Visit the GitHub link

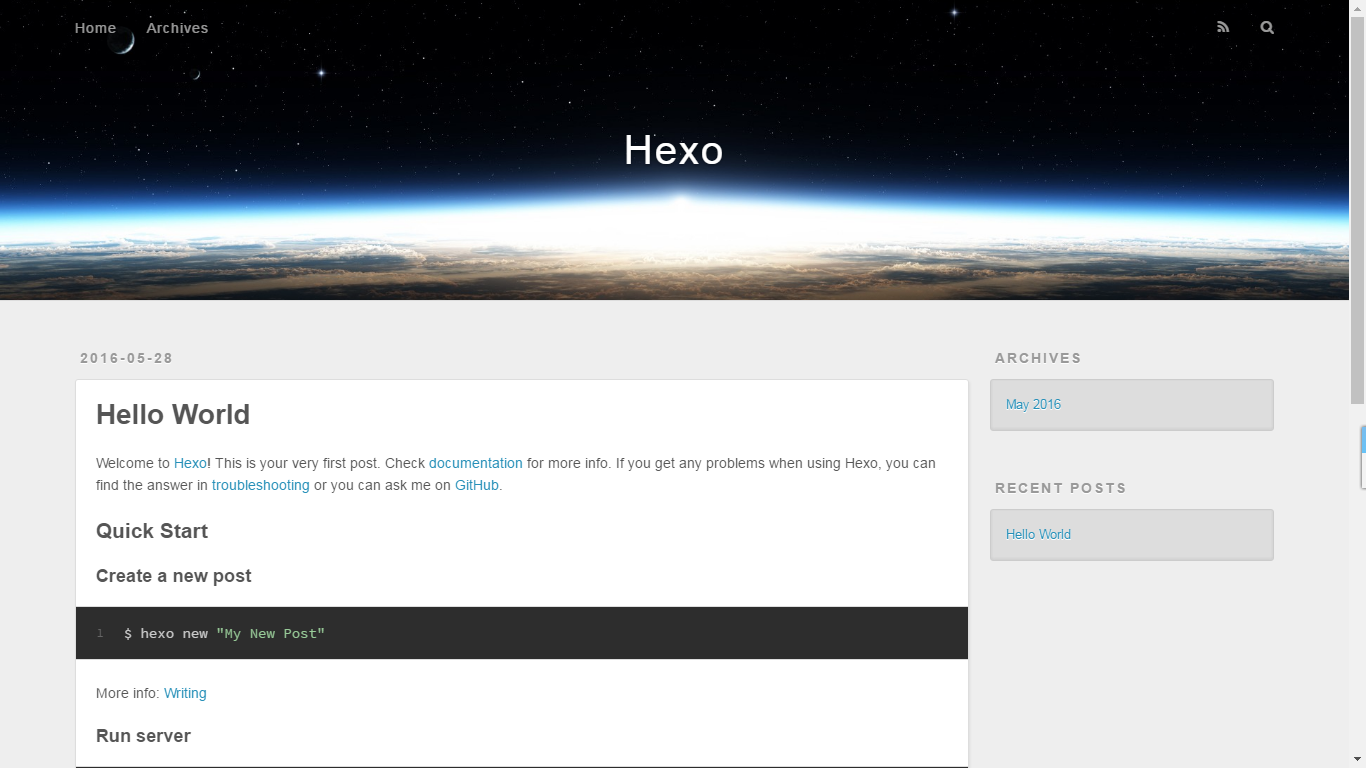[x=476, y=485]
